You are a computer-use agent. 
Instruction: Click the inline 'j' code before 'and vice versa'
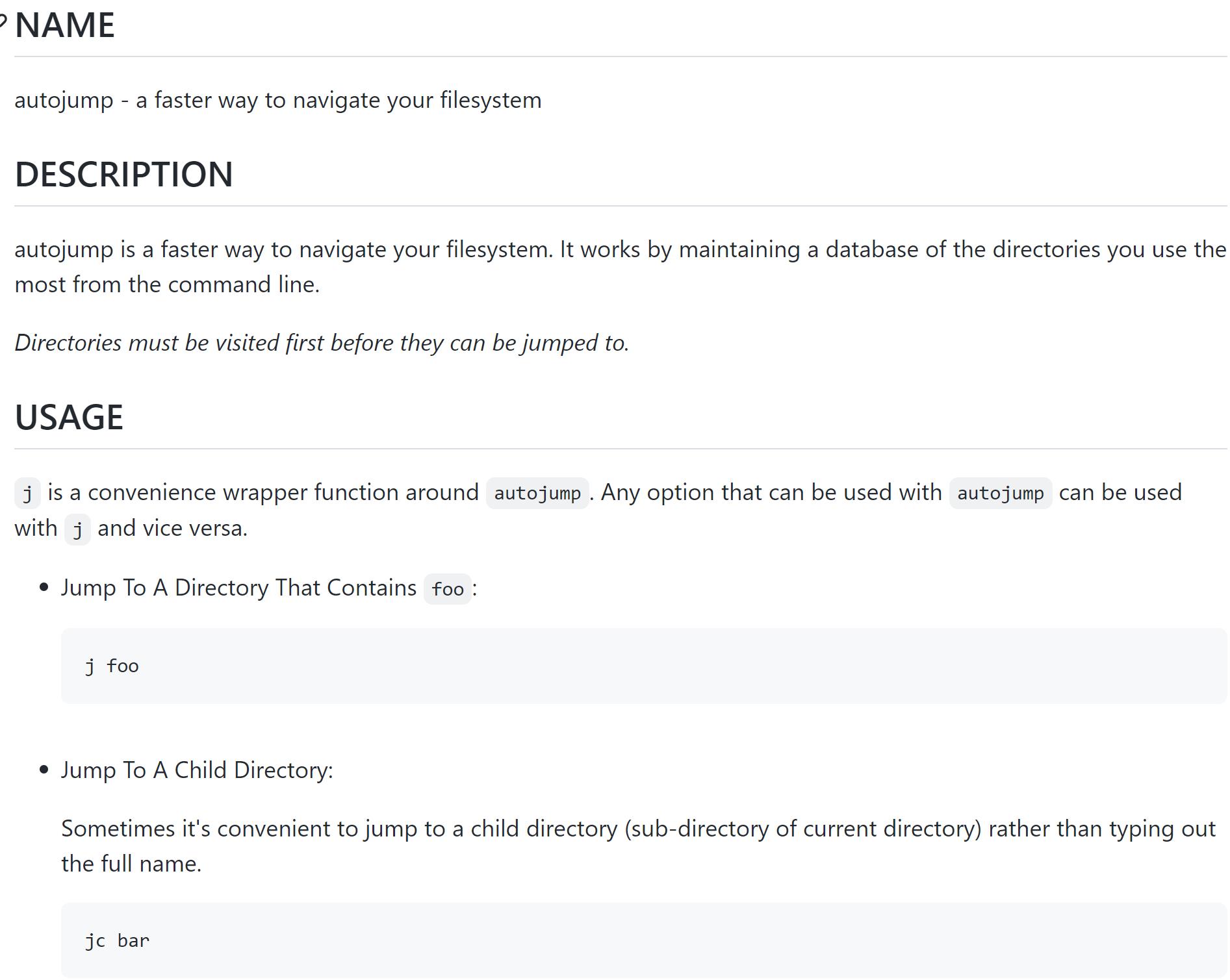(77, 529)
